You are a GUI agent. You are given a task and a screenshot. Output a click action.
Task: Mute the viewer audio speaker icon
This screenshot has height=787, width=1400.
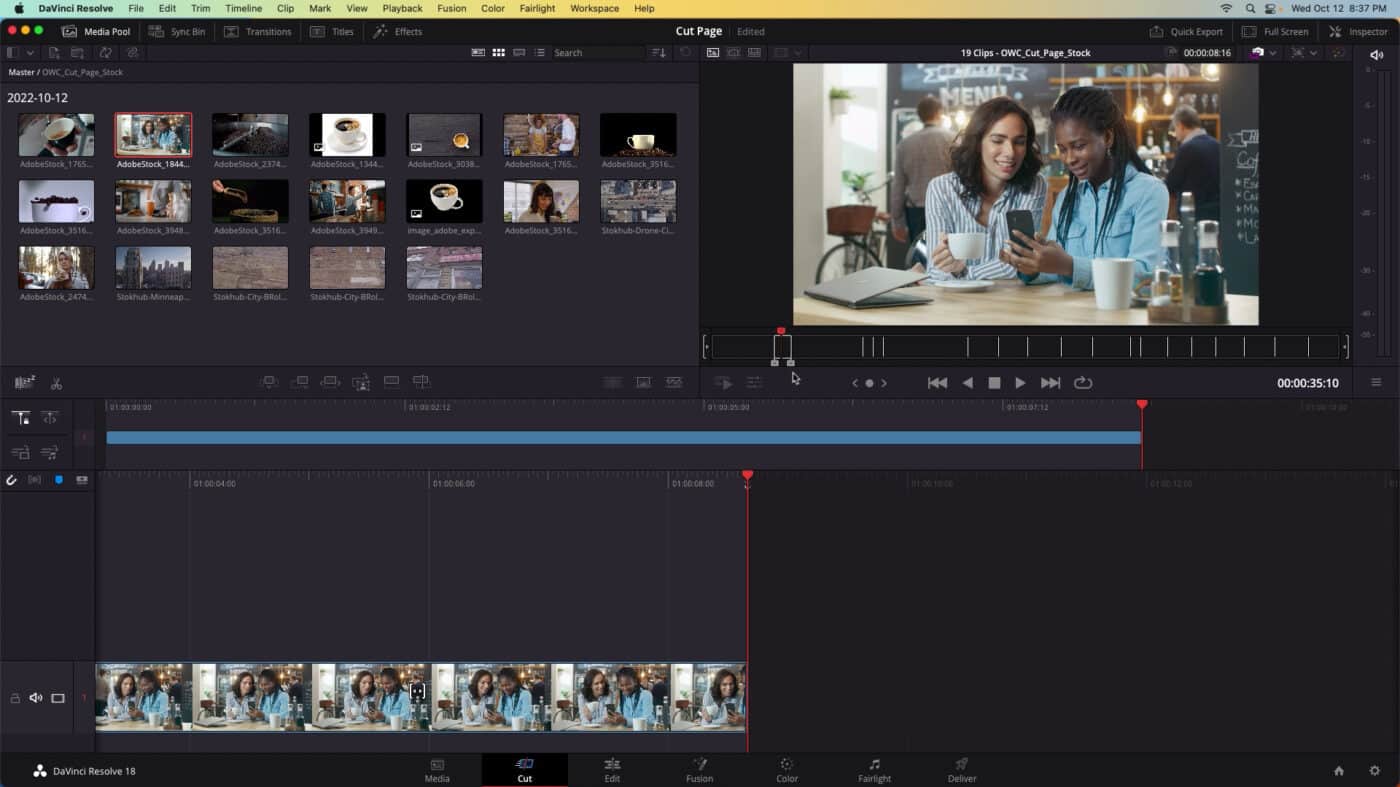(1376, 55)
